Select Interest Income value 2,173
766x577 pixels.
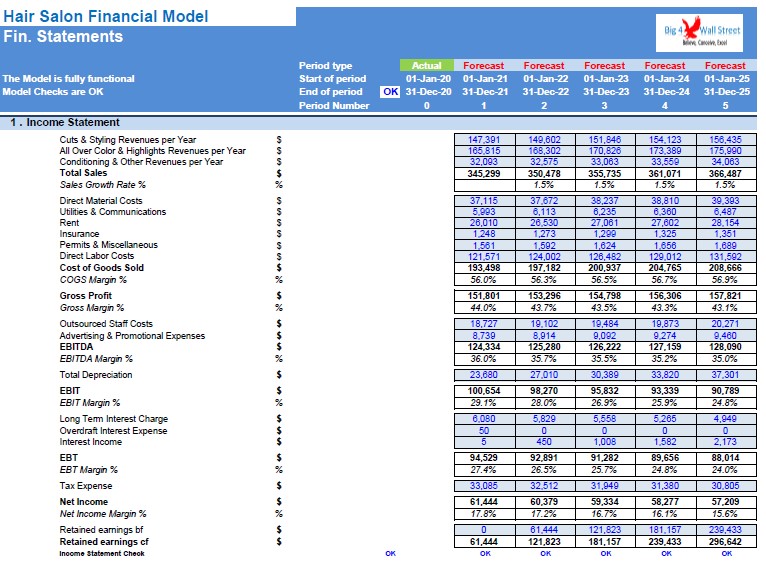[x=726, y=442]
